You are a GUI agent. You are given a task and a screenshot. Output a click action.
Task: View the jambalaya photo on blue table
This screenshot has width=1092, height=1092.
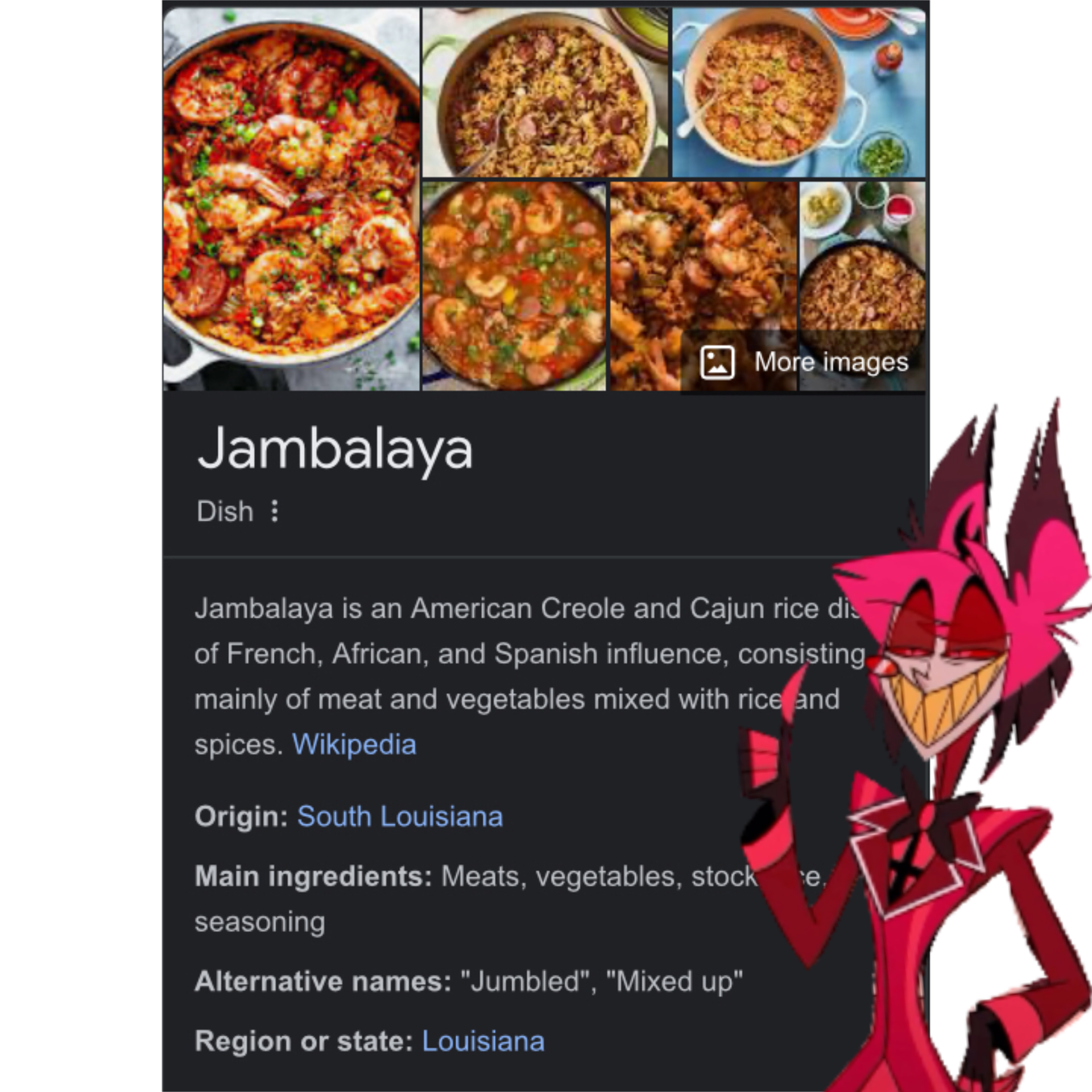click(799, 93)
